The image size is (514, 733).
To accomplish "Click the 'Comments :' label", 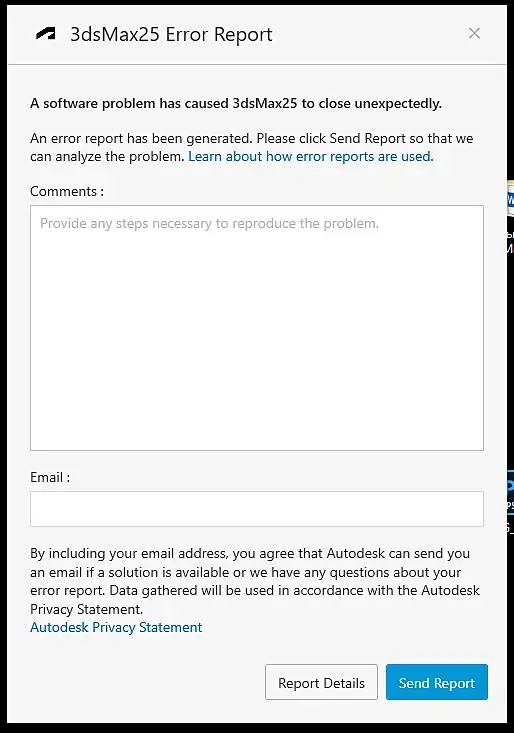I will tap(67, 191).
